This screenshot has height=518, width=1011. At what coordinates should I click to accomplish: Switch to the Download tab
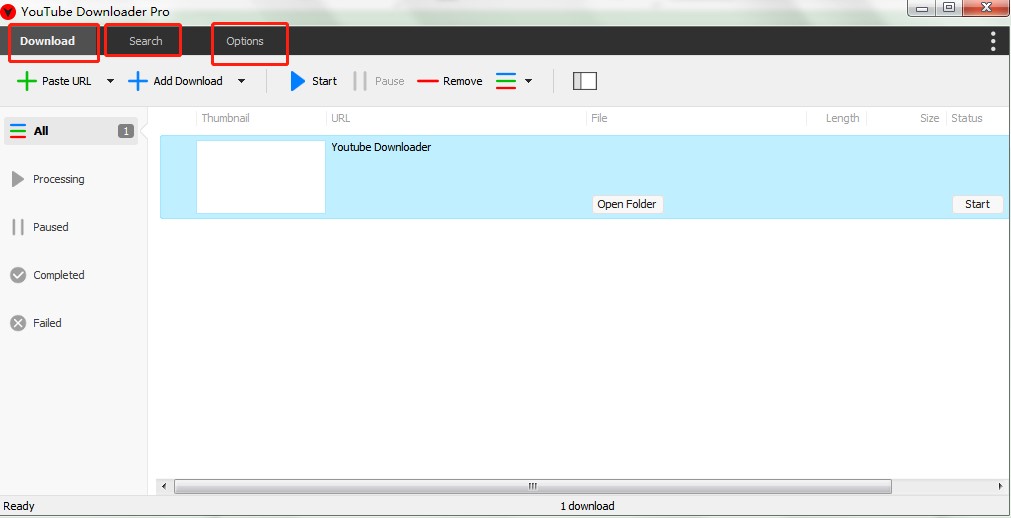coord(47,41)
